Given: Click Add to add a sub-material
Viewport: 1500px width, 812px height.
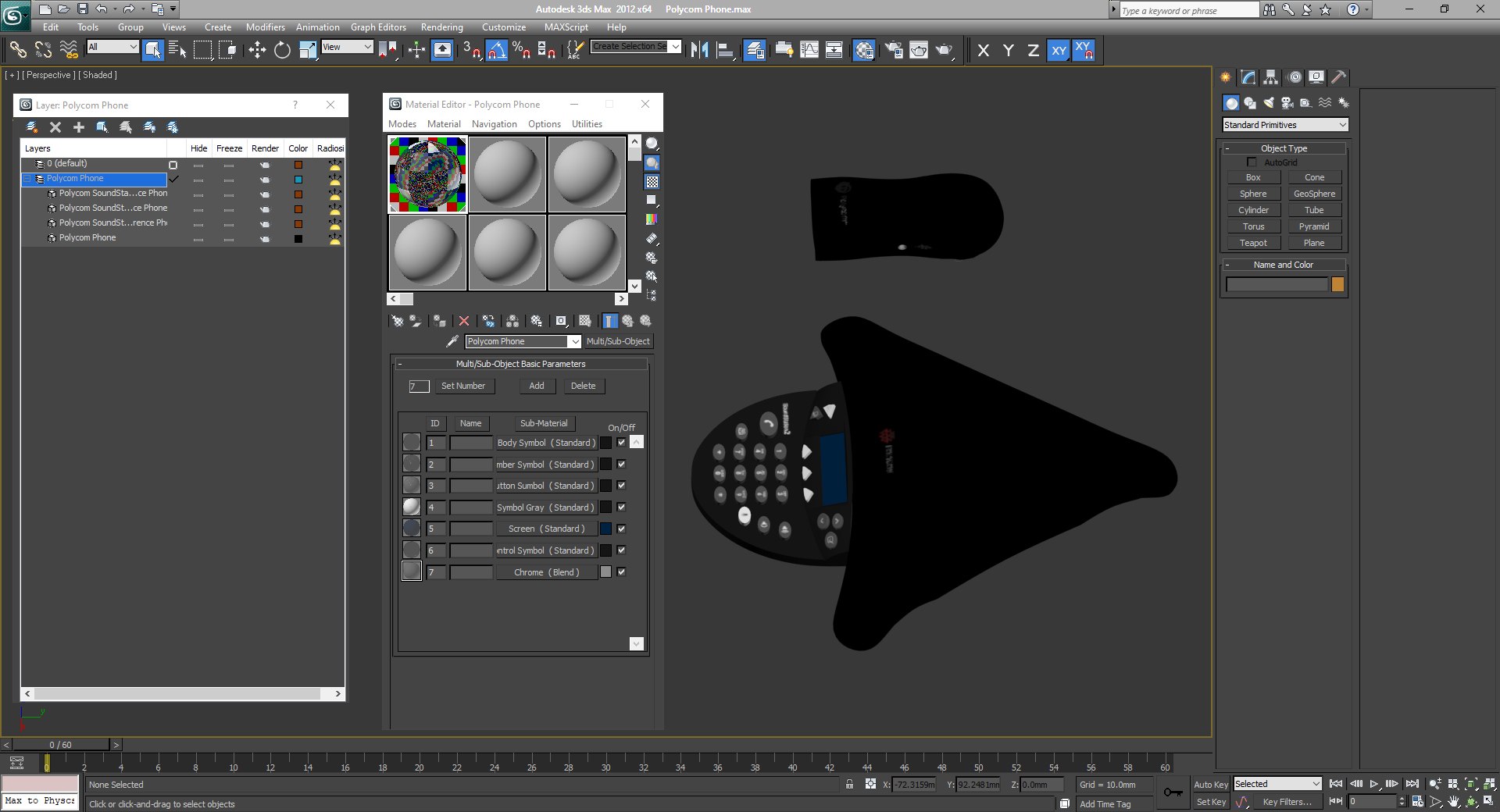Looking at the screenshot, I should click(537, 386).
